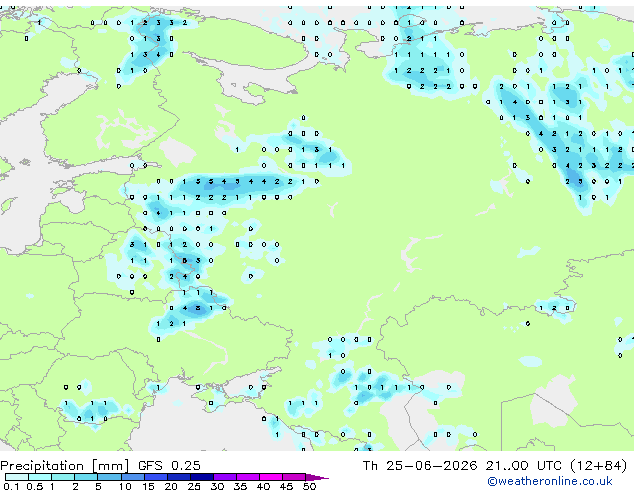Click the 'GFS 0.25' model label
The image size is (634, 490).
point(169,466)
